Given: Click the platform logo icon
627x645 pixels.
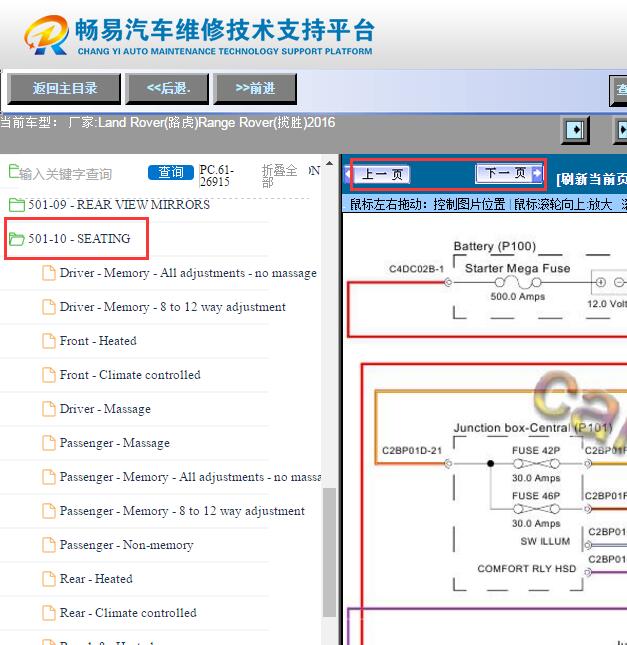Looking at the screenshot, I should 47,35.
